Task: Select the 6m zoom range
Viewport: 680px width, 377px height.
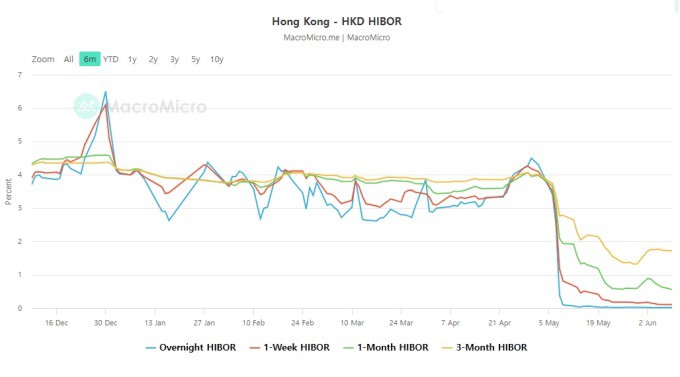Action: point(90,59)
